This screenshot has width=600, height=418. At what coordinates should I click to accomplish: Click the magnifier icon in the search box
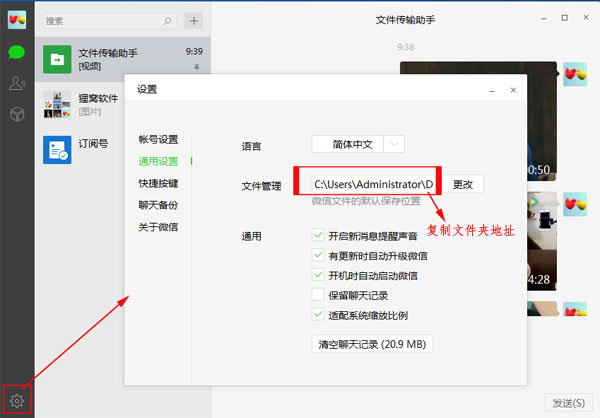167,21
